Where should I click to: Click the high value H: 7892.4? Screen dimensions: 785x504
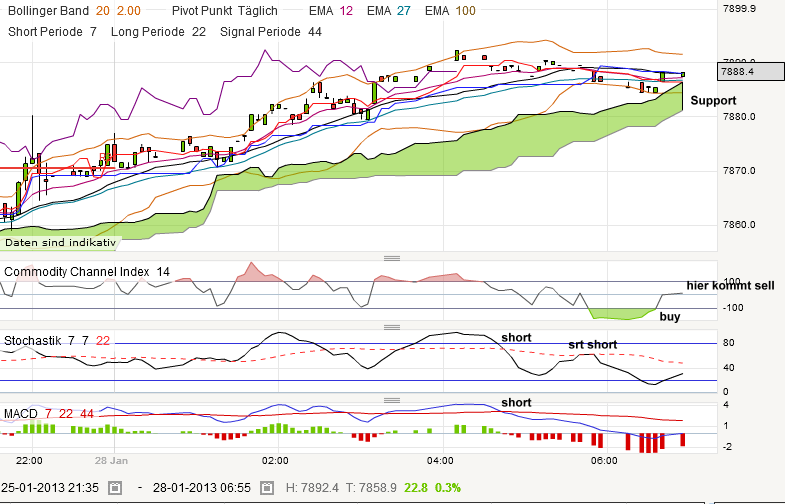pyautogui.click(x=312, y=487)
